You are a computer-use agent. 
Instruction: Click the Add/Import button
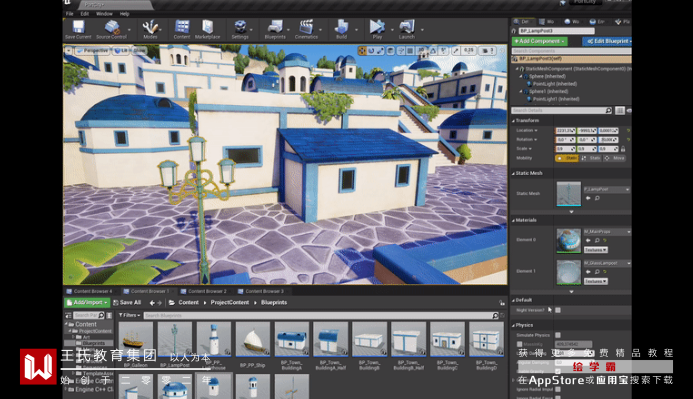pos(87,303)
